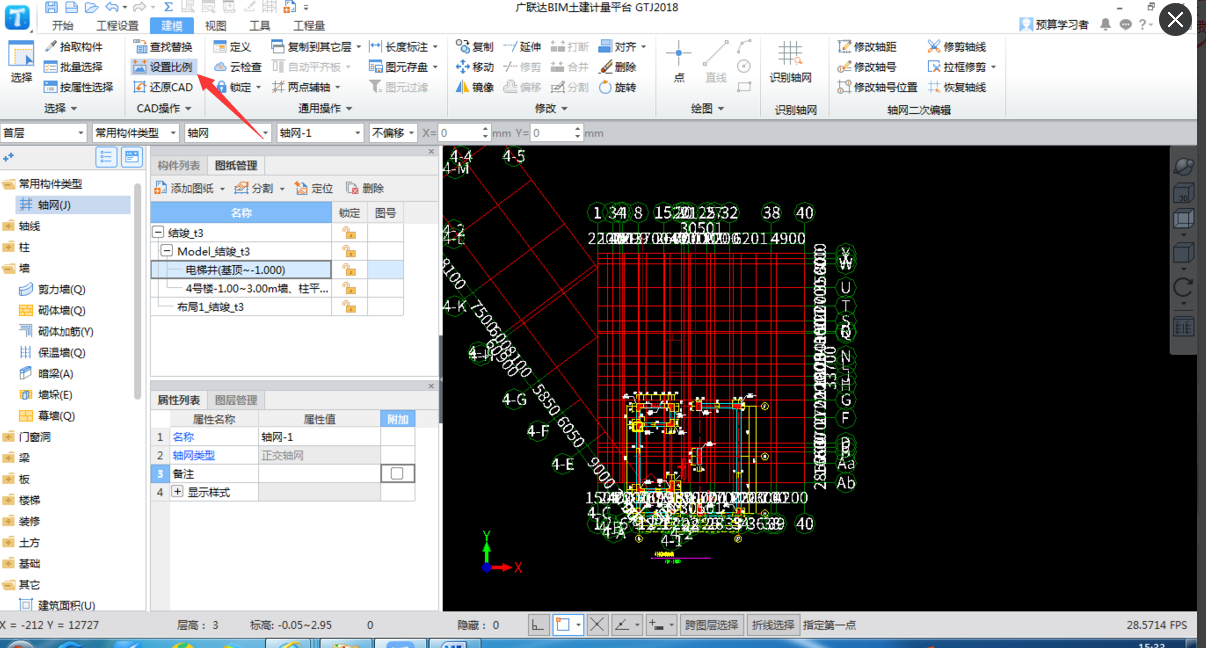The height and width of the screenshot is (648, 1206).
Task: Click 定位 locate in drawing manager
Action: click(x=314, y=188)
